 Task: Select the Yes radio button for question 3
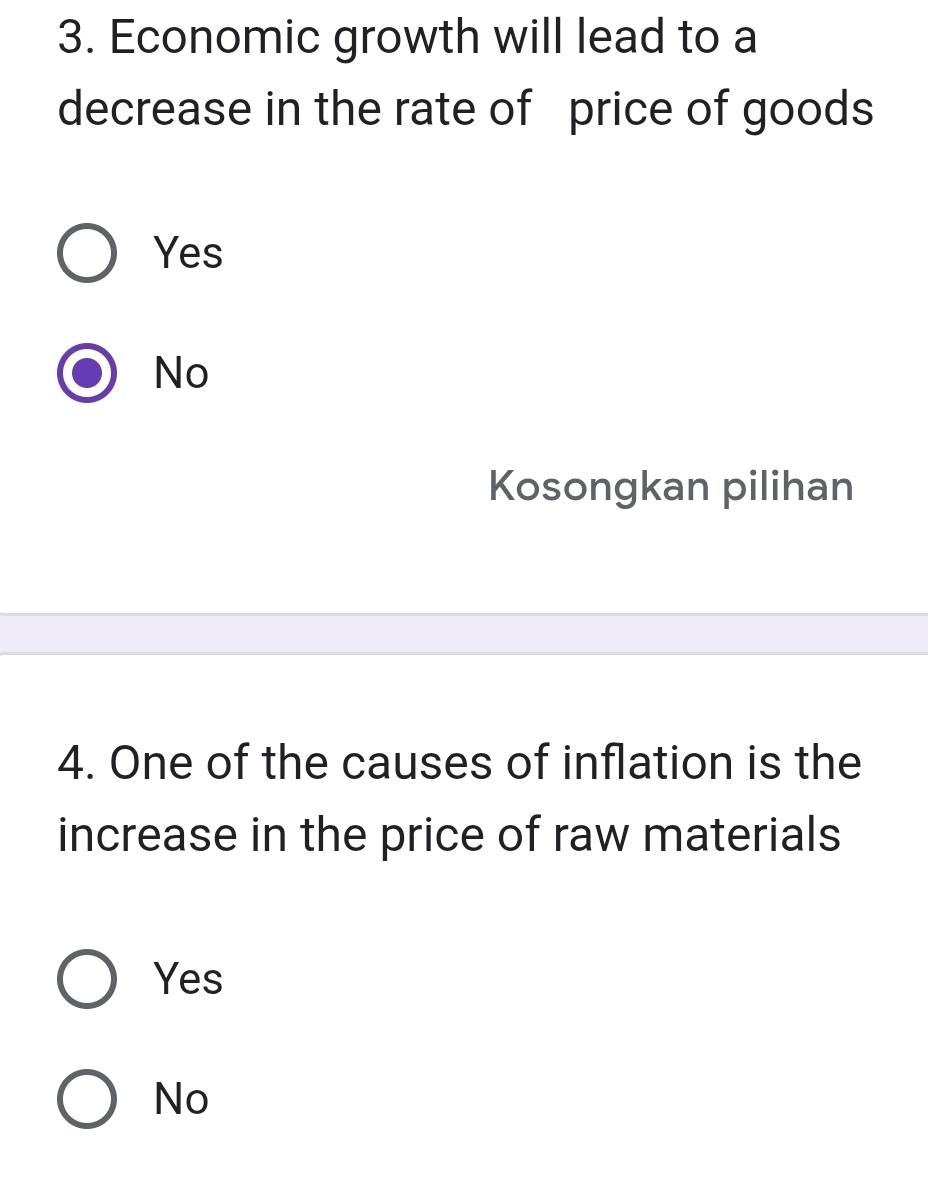point(87,253)
